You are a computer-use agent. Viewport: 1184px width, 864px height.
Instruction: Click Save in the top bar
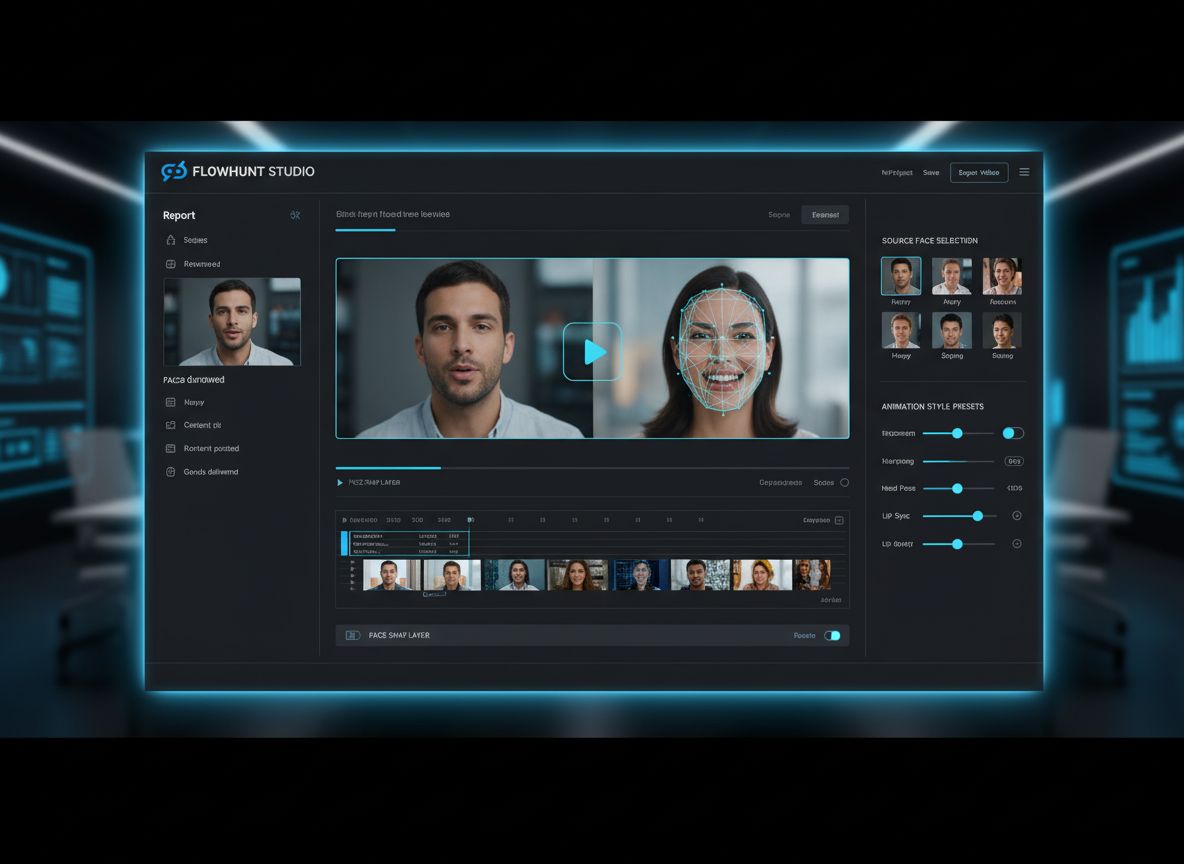pos(931,172)
